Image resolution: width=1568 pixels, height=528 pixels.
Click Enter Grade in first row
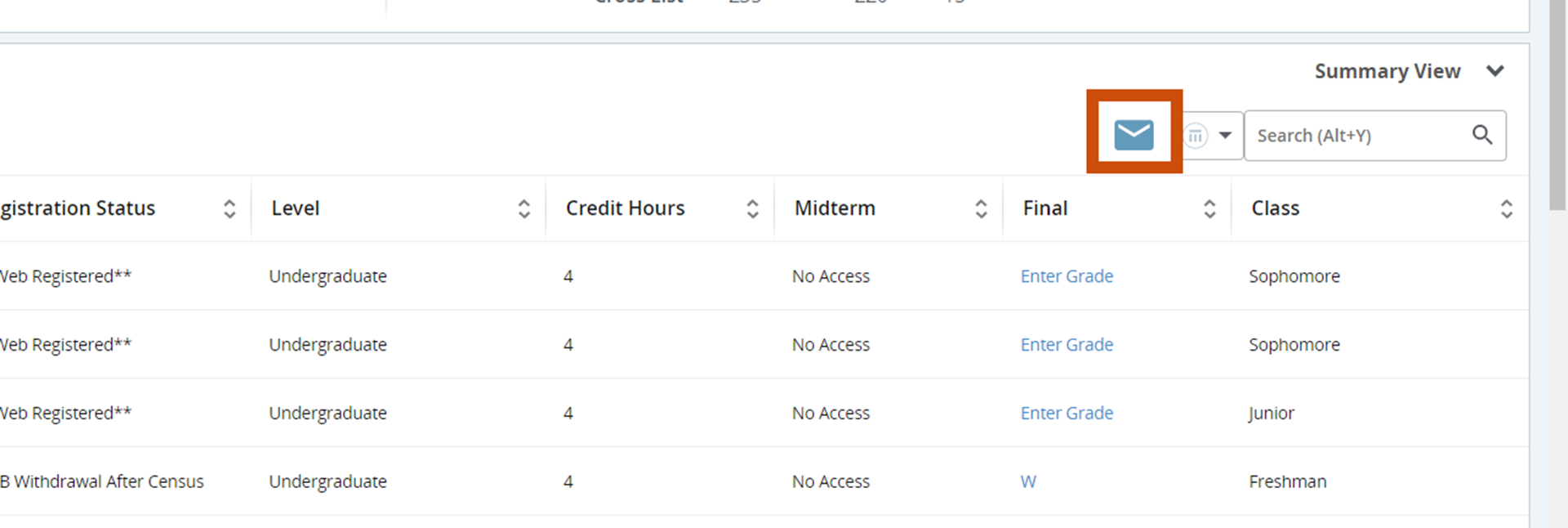[1067, 276]
